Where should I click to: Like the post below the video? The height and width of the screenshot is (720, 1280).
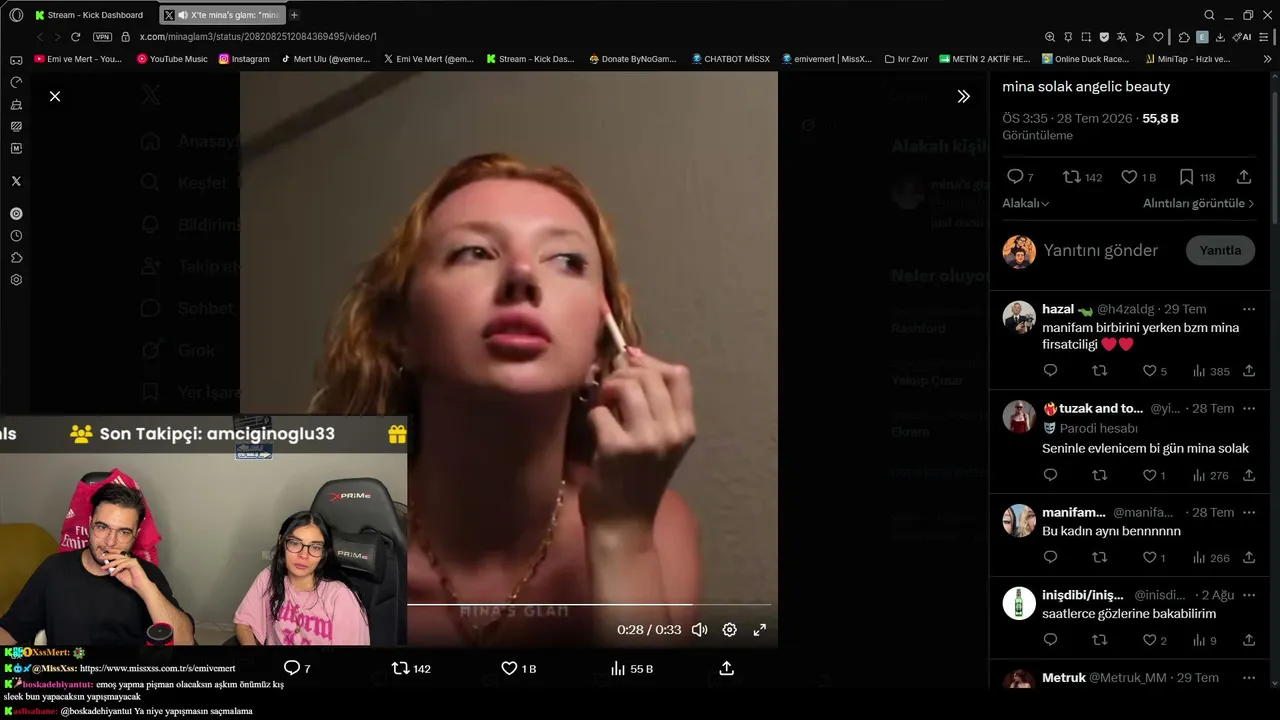[509, 668]
